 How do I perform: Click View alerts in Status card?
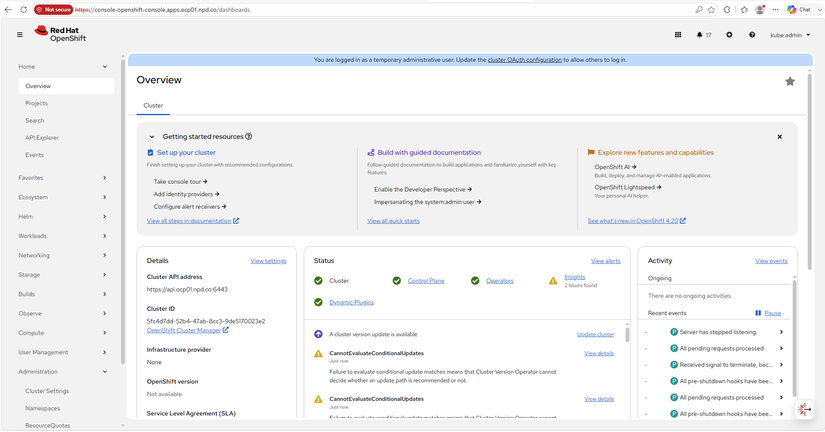[x=606, y=261]
